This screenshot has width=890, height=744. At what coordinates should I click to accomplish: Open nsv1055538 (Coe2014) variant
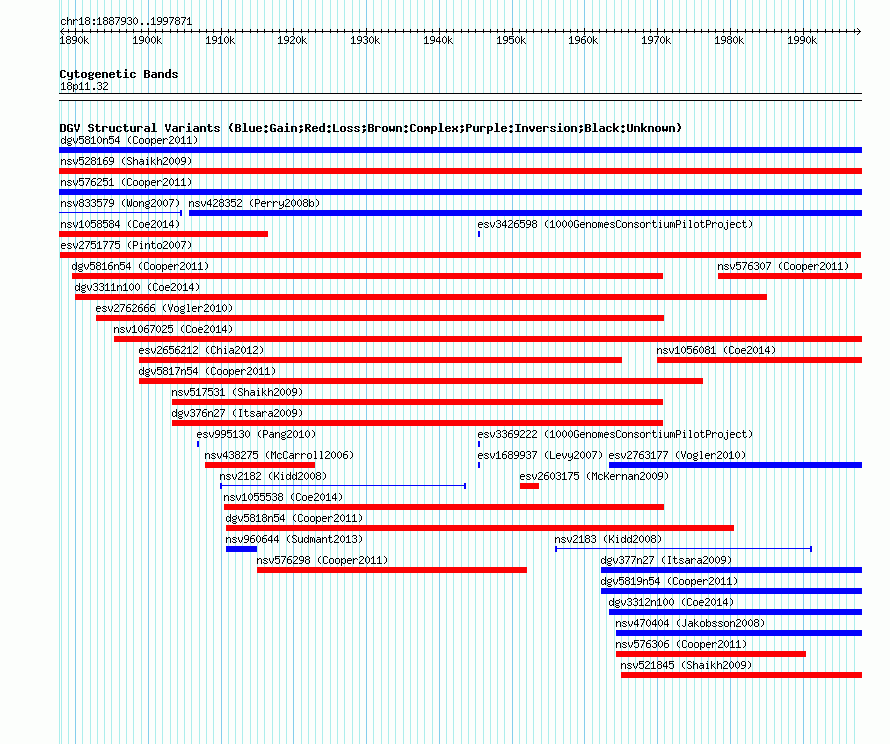[283, 497]
